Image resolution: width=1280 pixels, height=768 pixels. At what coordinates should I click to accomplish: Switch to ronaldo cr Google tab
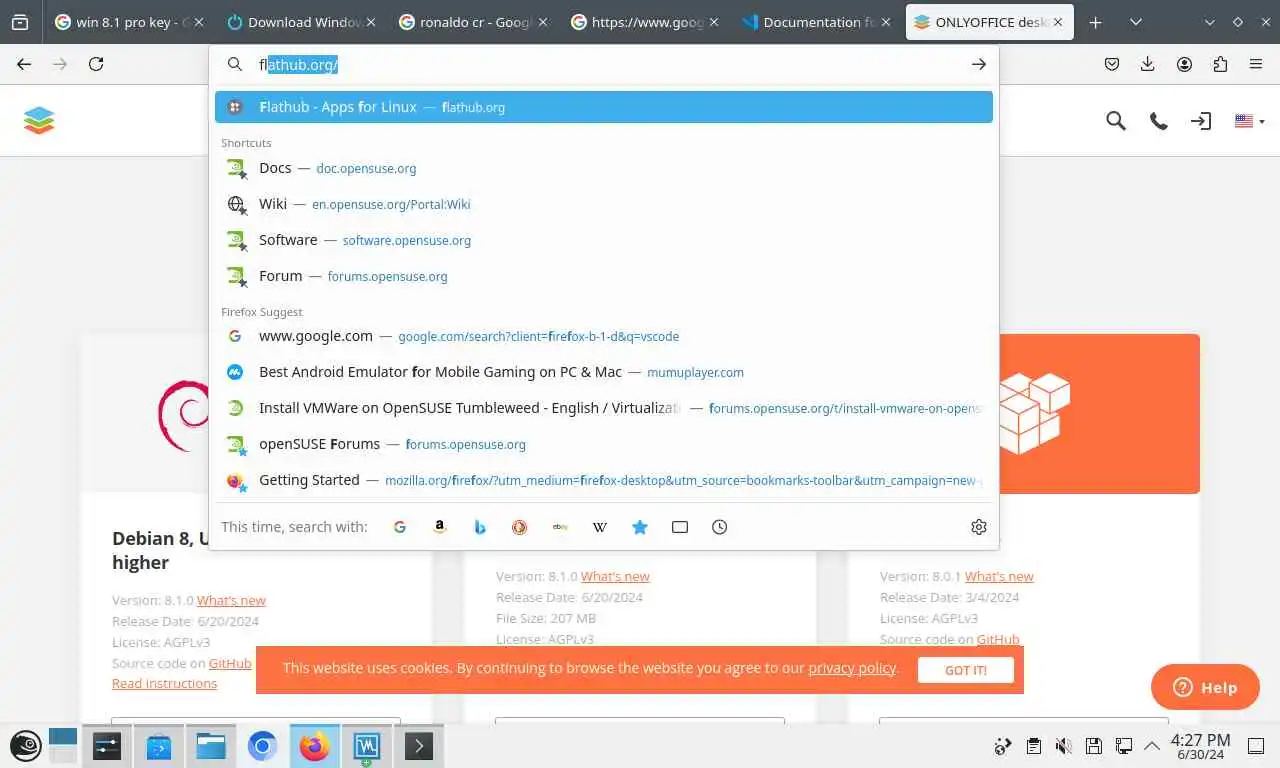point(473,22)
